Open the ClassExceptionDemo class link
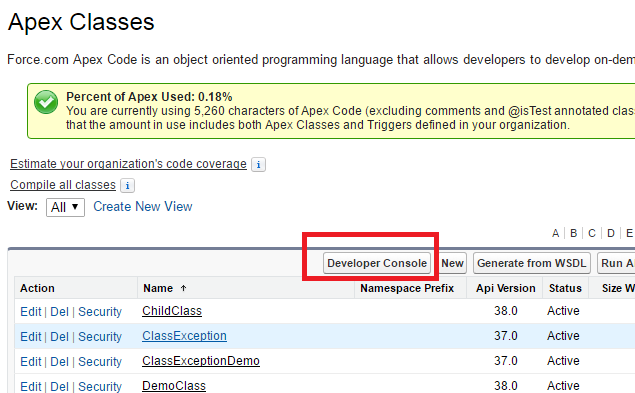Image resolution: width=635 pixels, height=393 pixels. click(x=201, y=361)
